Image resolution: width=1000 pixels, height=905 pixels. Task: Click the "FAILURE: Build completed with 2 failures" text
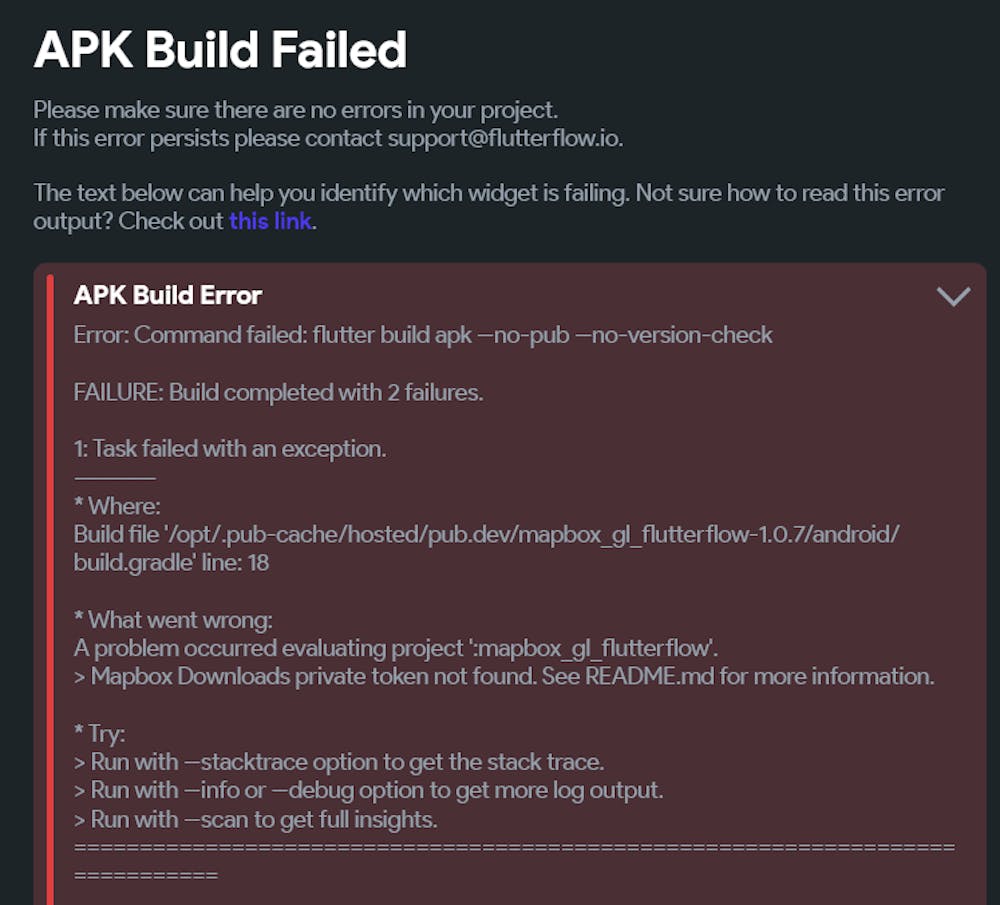click(278, 392)
